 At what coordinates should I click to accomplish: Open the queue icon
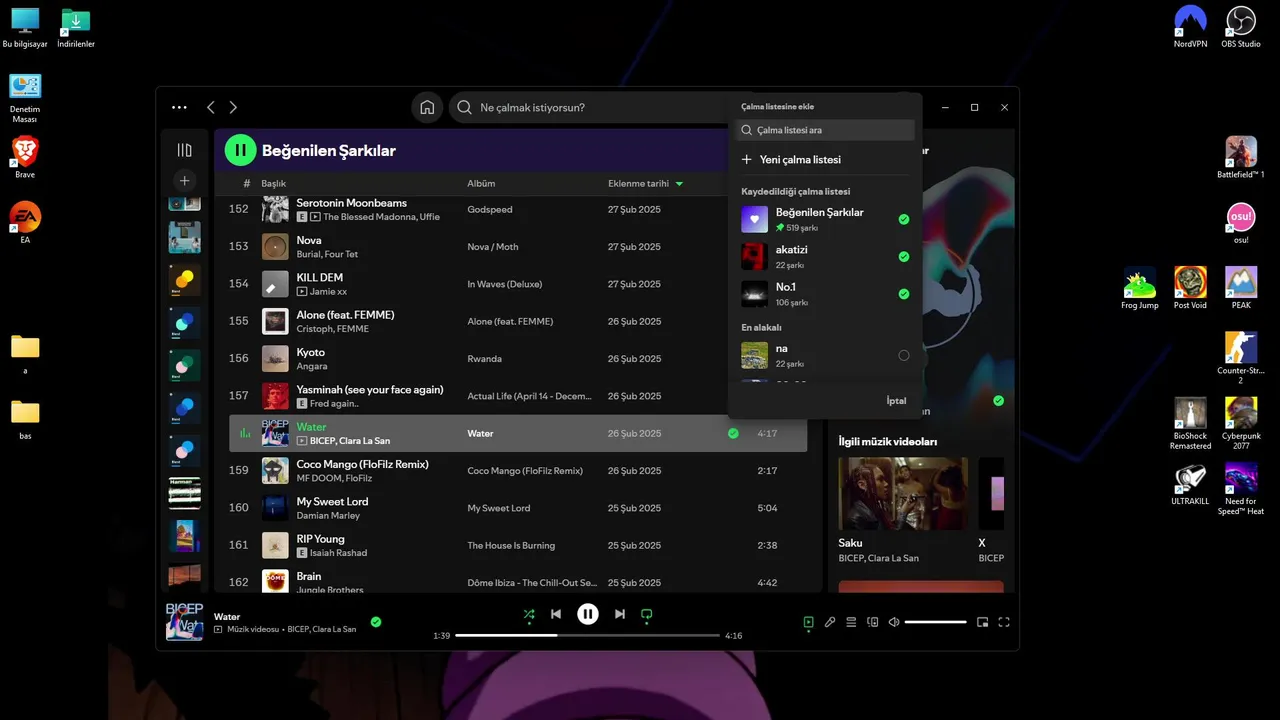(851, 622)
